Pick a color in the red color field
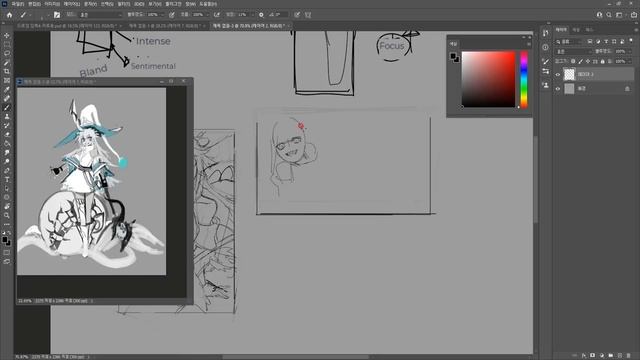The image size is (640, 360). pos(488,79)
